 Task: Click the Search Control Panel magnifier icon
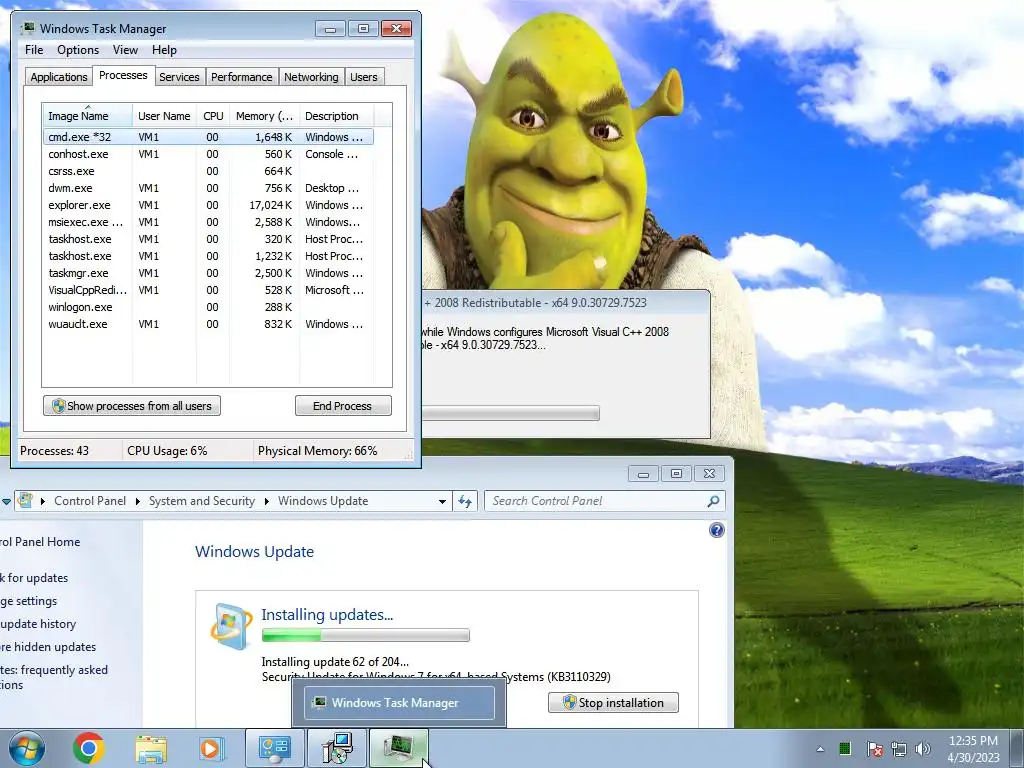tap(713, 501)
